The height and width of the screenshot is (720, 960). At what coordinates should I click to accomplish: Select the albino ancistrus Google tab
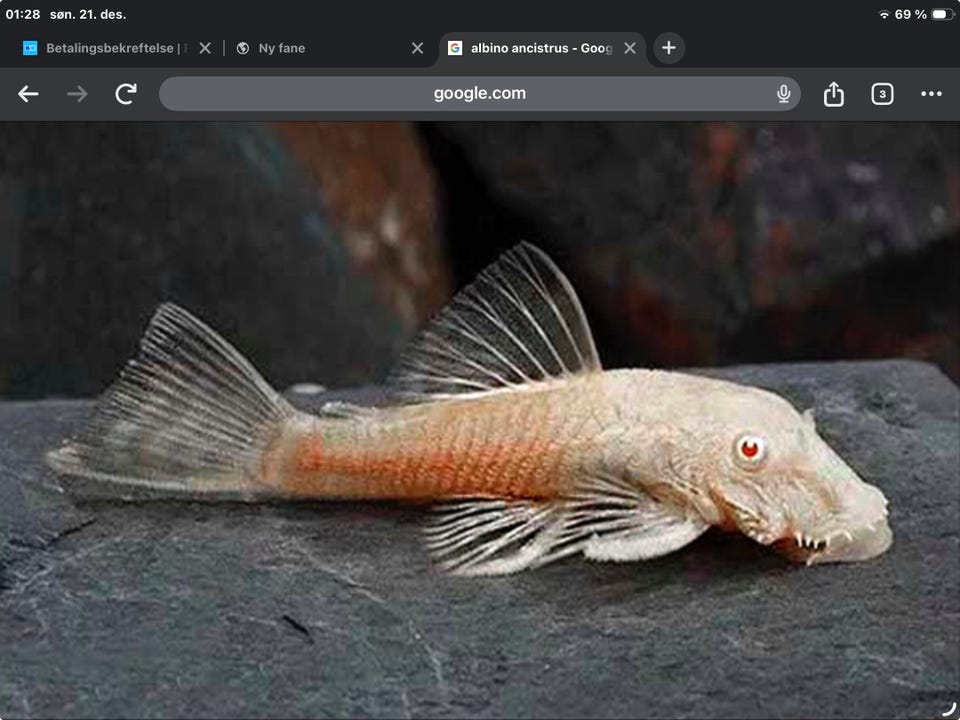[541, 48]
